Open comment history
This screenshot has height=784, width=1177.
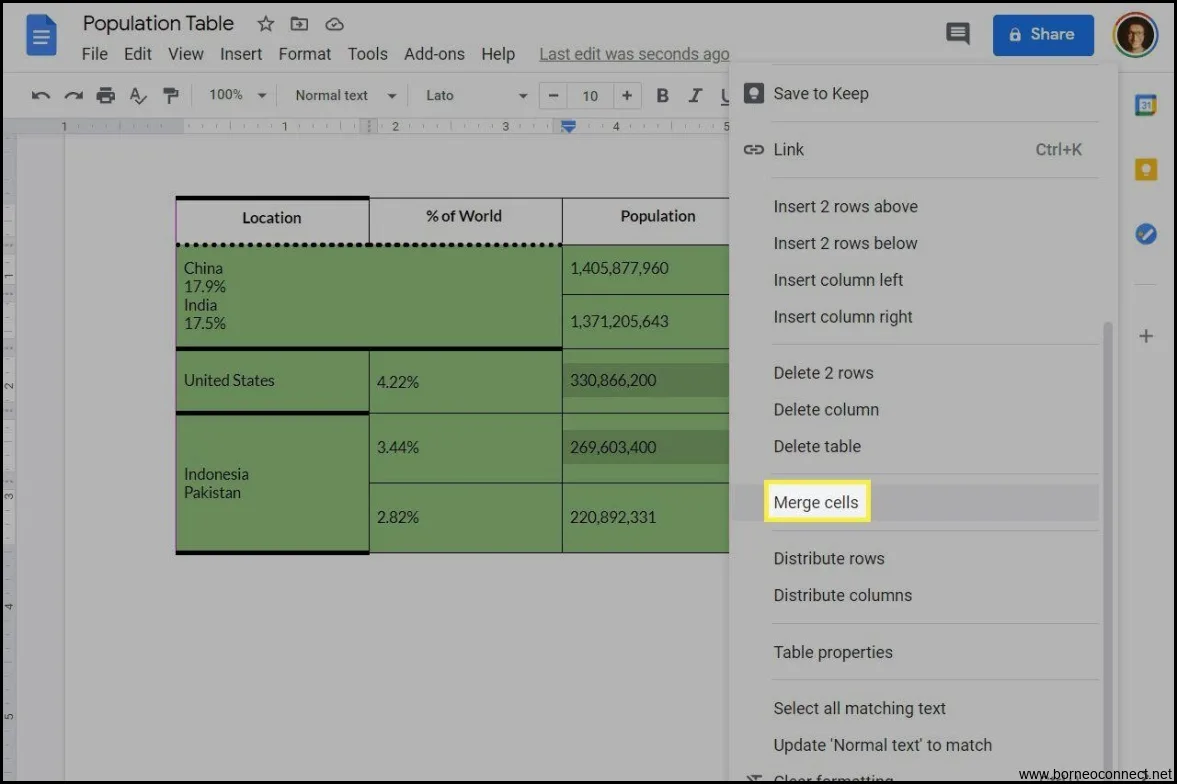pos(957,33)
